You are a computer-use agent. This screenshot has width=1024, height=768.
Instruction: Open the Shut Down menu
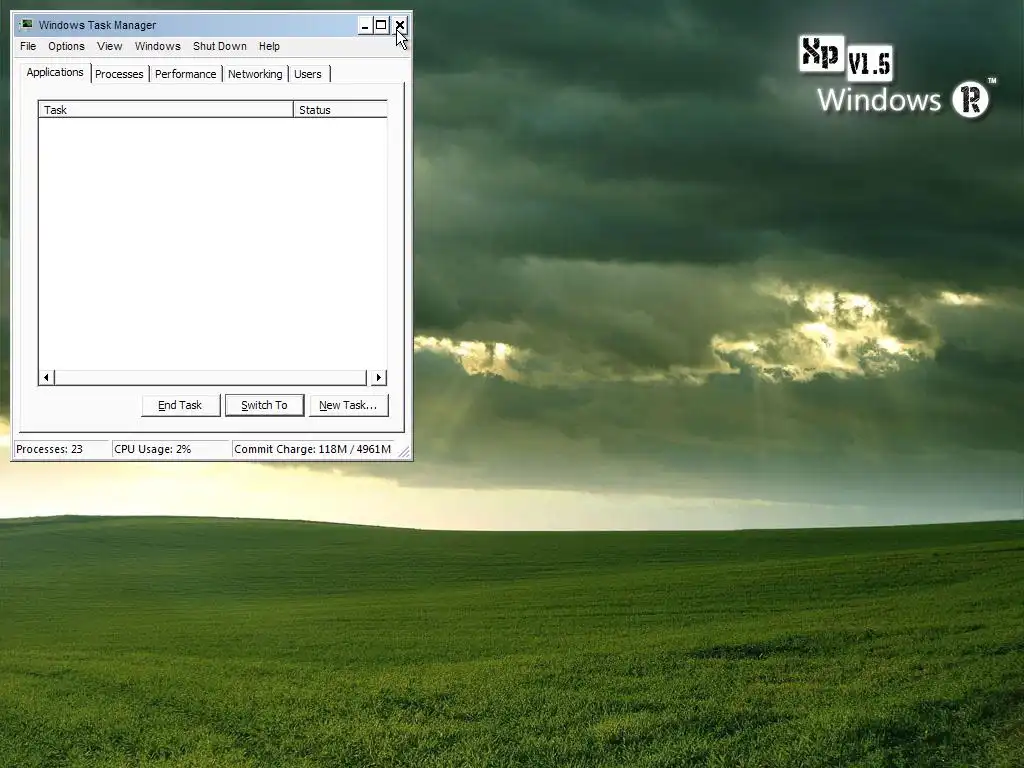coord(220,46)
